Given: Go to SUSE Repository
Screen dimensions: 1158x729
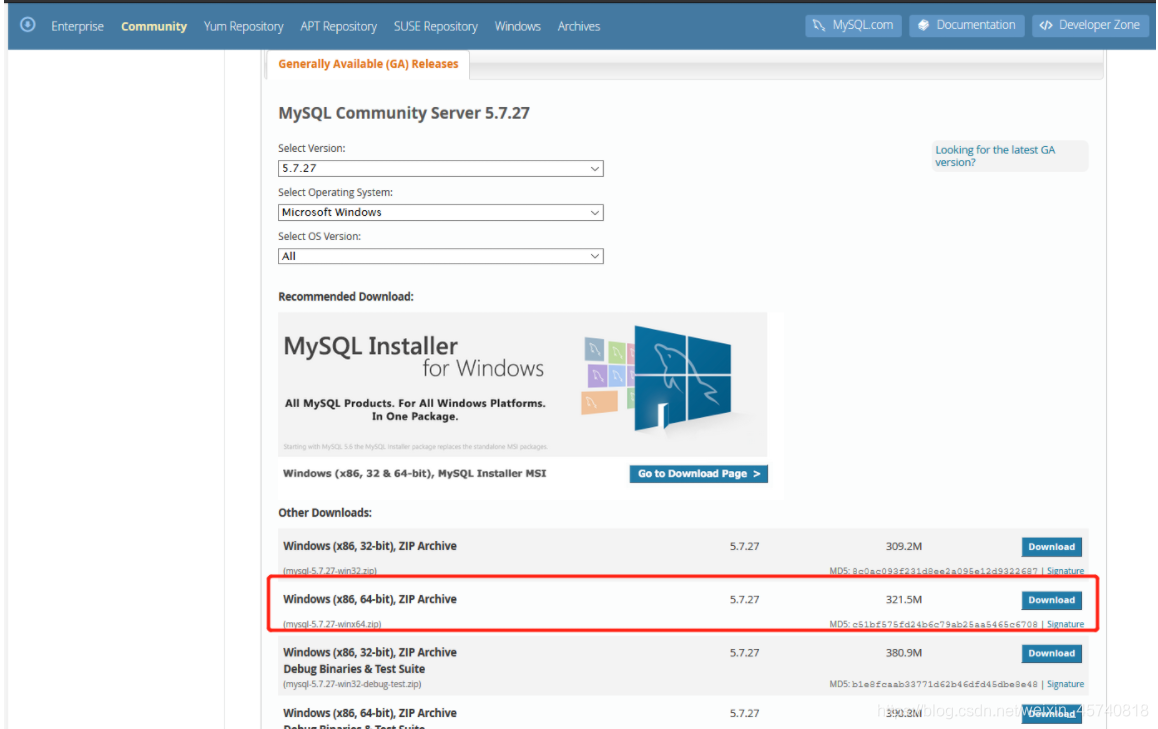Looking at the screenshot, I should (x=436, y=26).
